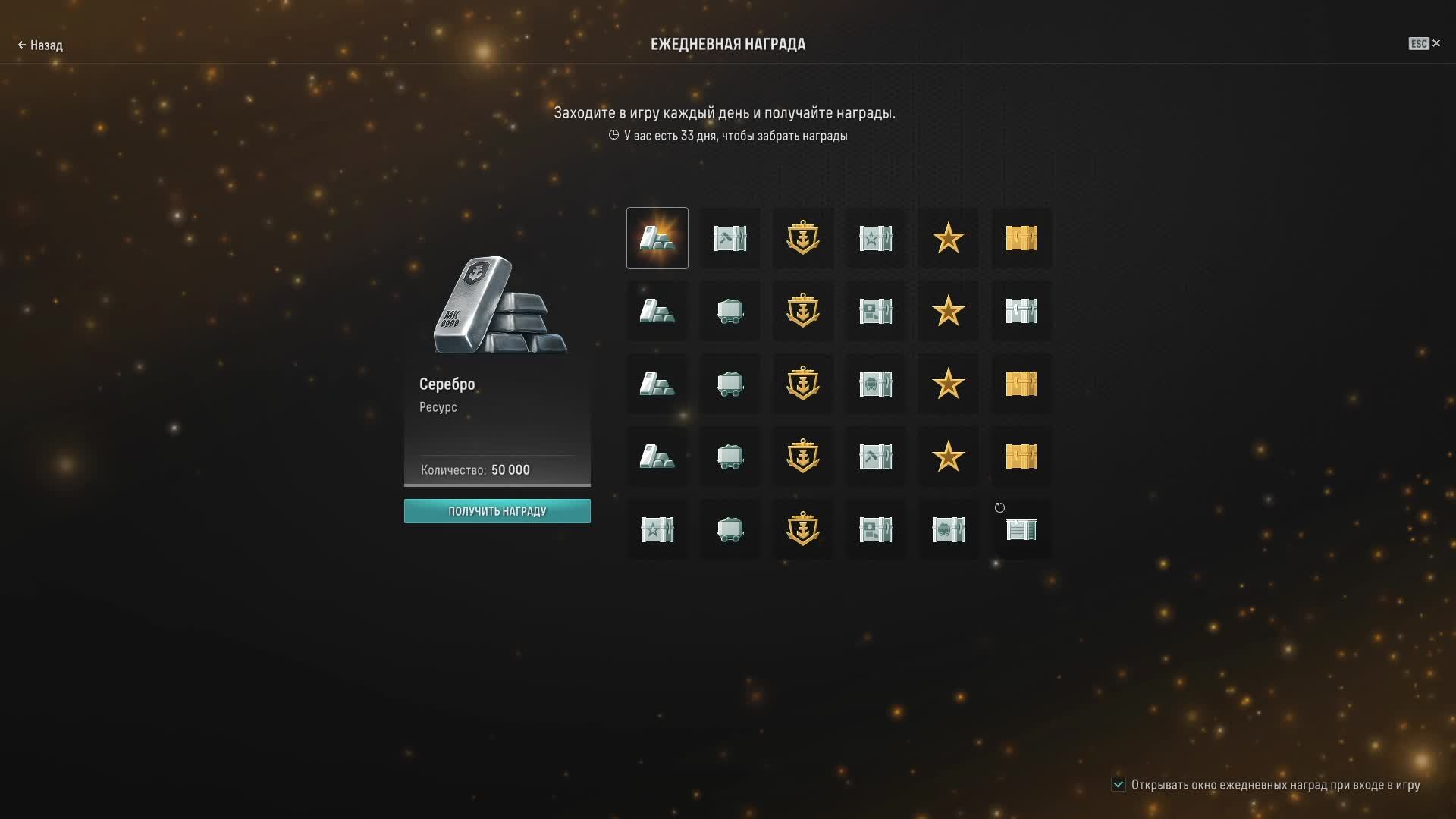Select gold star left of white chest
1456x819 pixels.
click(x=948, y=311)
